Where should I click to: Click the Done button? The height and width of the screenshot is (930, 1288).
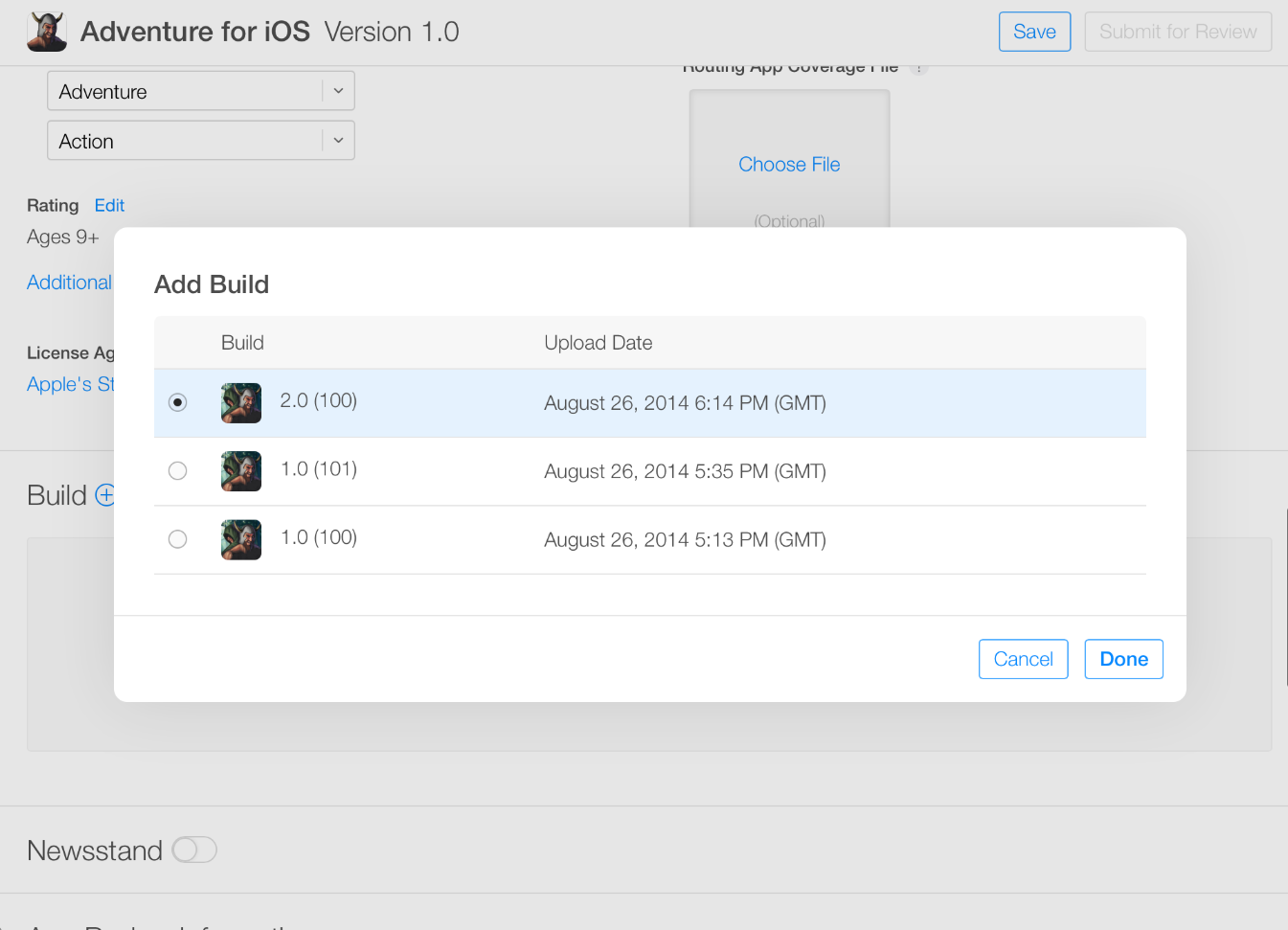[1123, 659]
